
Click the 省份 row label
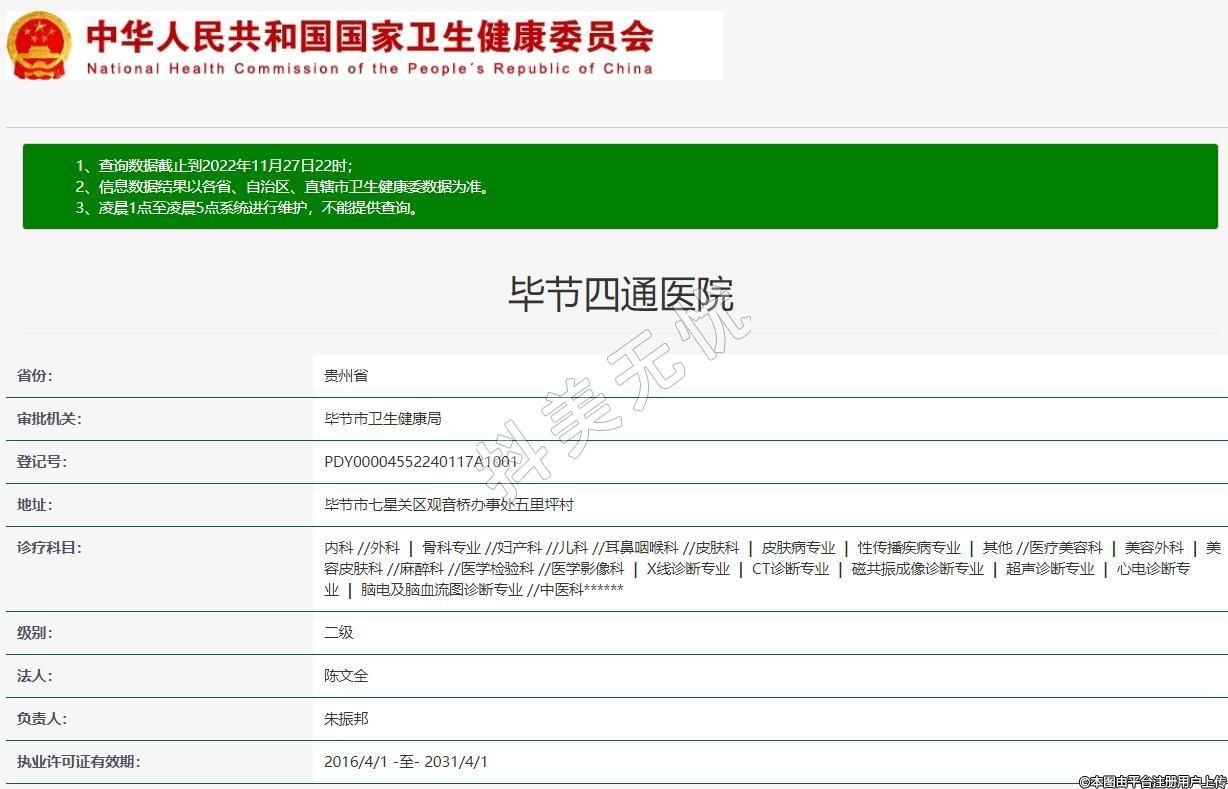[35, 376]
